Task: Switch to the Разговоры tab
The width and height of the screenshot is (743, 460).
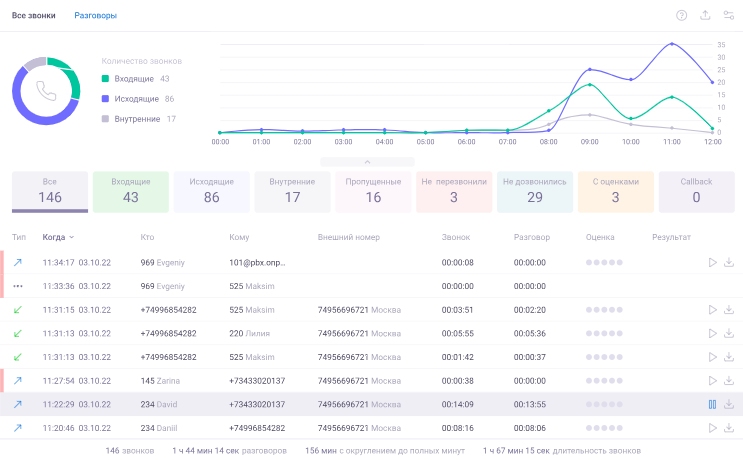Action: click(95, 16)
